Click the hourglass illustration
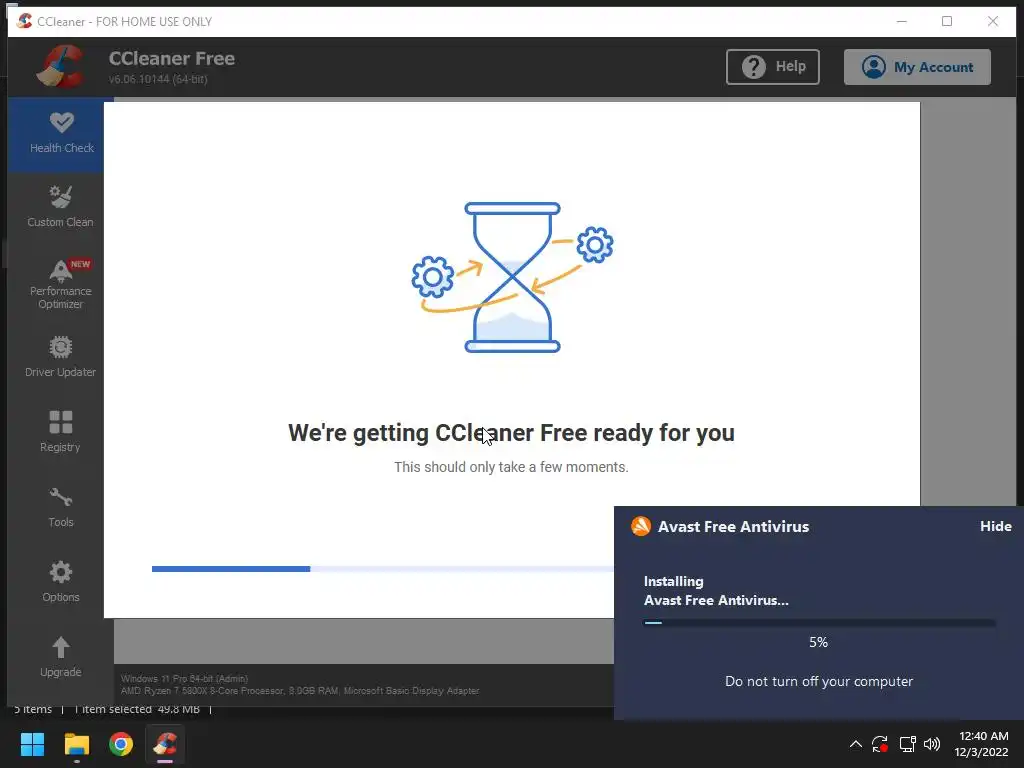 pos(513,277)
